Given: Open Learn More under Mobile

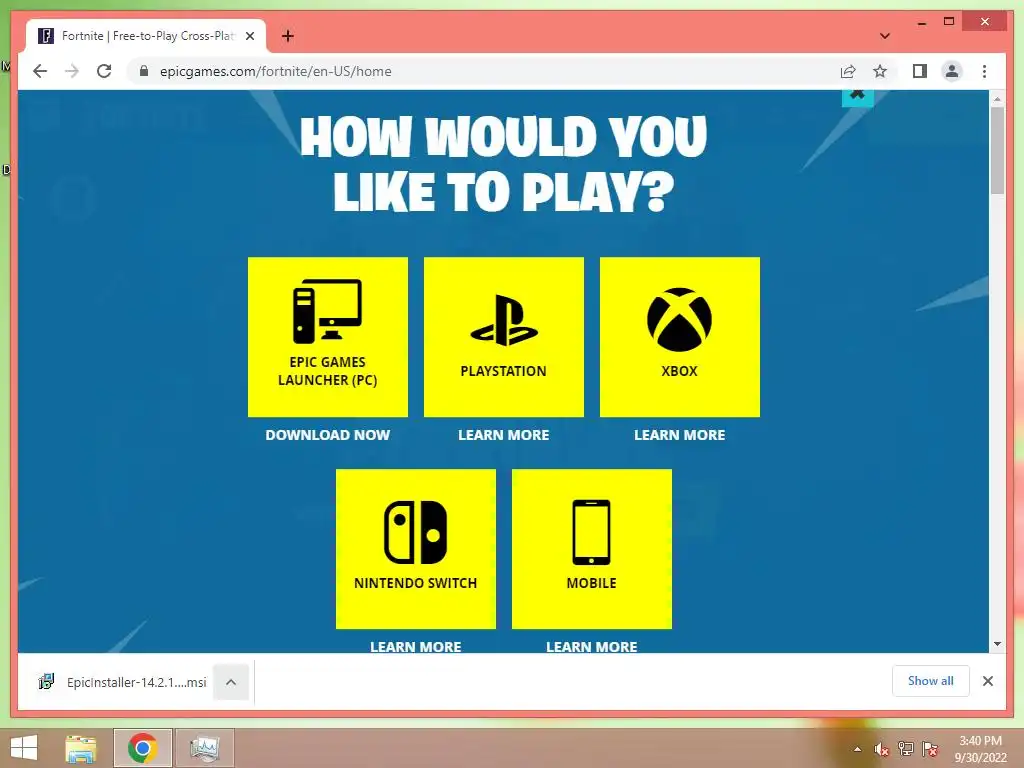Looking at the screenshot, I should pyautogui.click(x=592, y=647).
